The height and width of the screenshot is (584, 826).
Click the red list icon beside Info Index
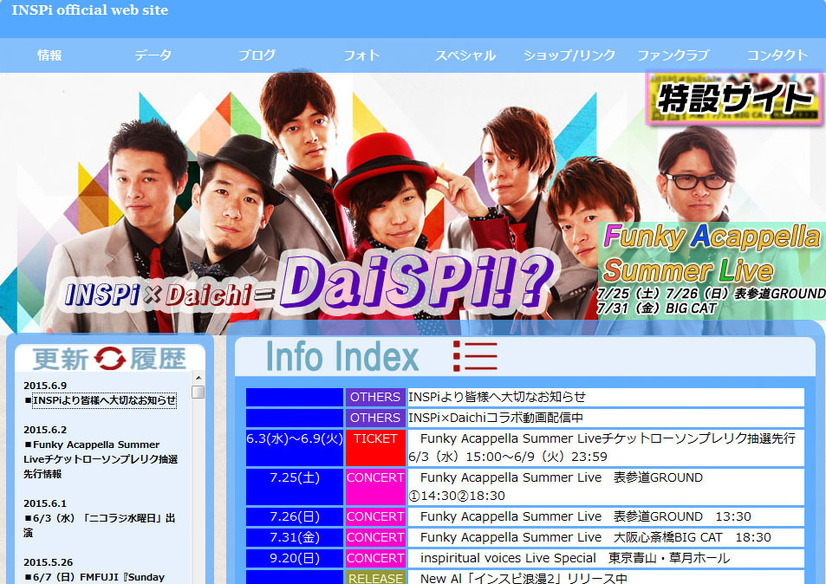[x=475, y=356]
